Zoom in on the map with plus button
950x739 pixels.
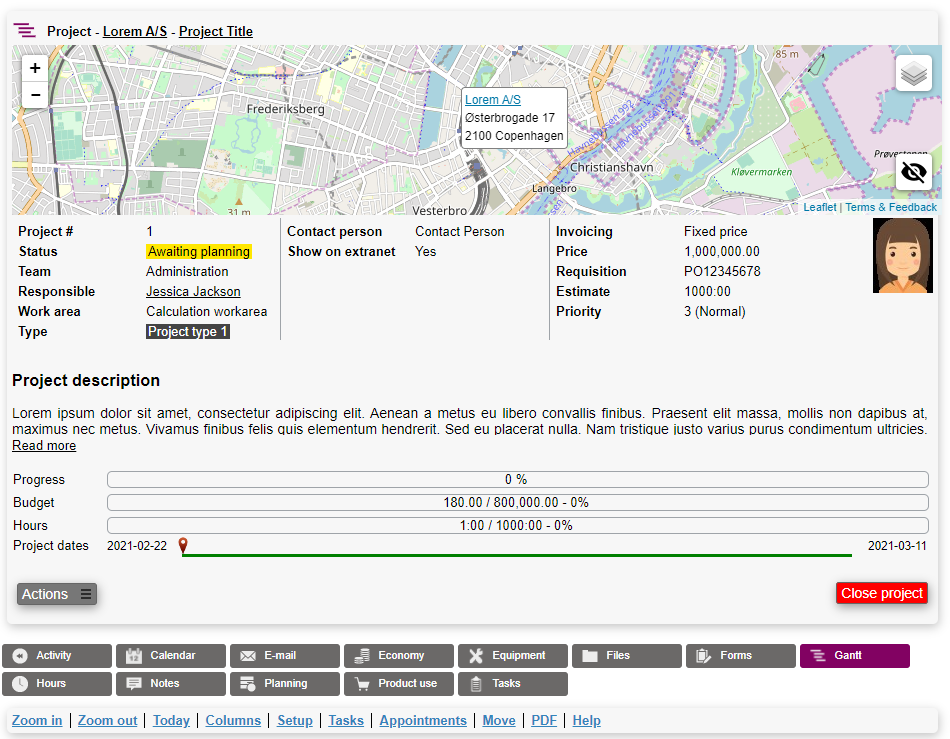coord(35,69)
